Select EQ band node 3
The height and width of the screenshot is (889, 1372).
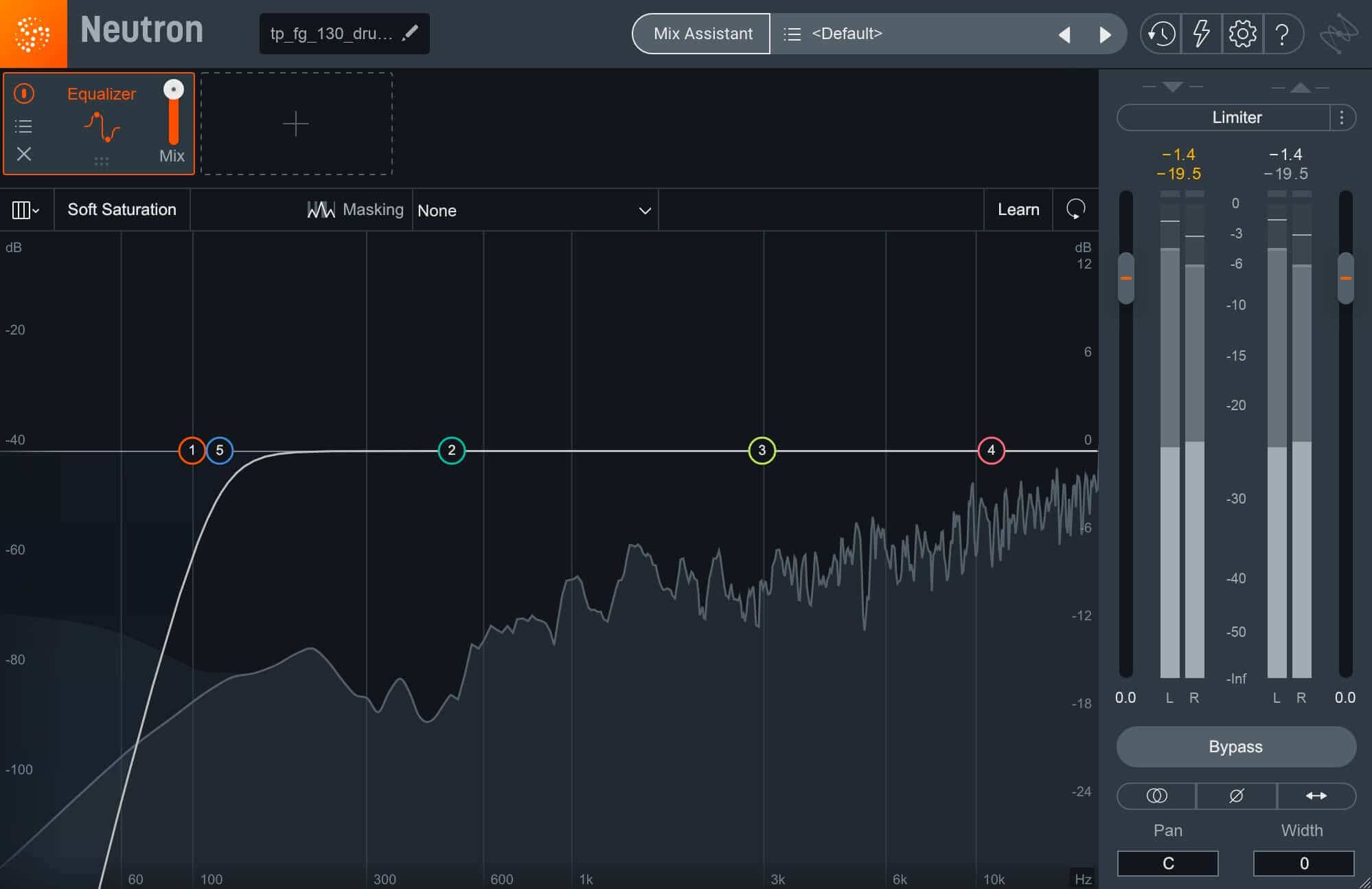coord(762,451)
